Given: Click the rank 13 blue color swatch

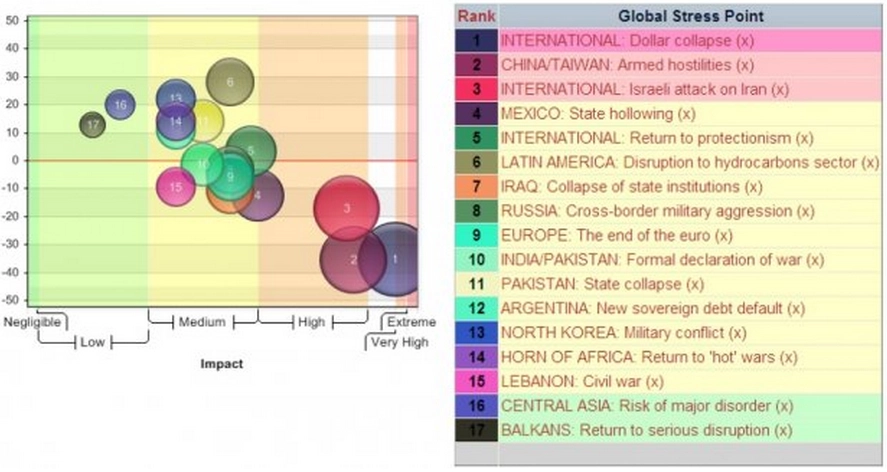Looking at the screenshot, I should pyautogui.click(x=476, y=333).
